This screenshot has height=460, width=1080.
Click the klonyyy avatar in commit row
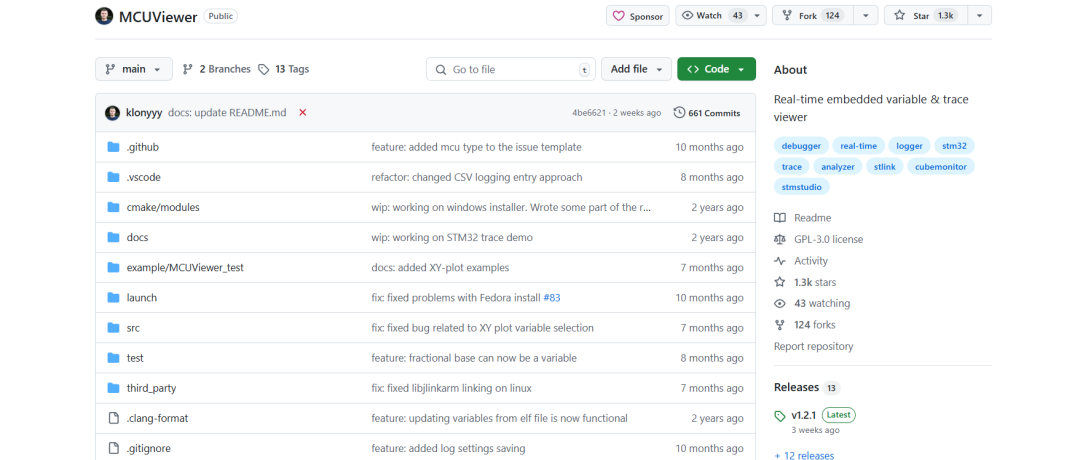pos(112,112)
